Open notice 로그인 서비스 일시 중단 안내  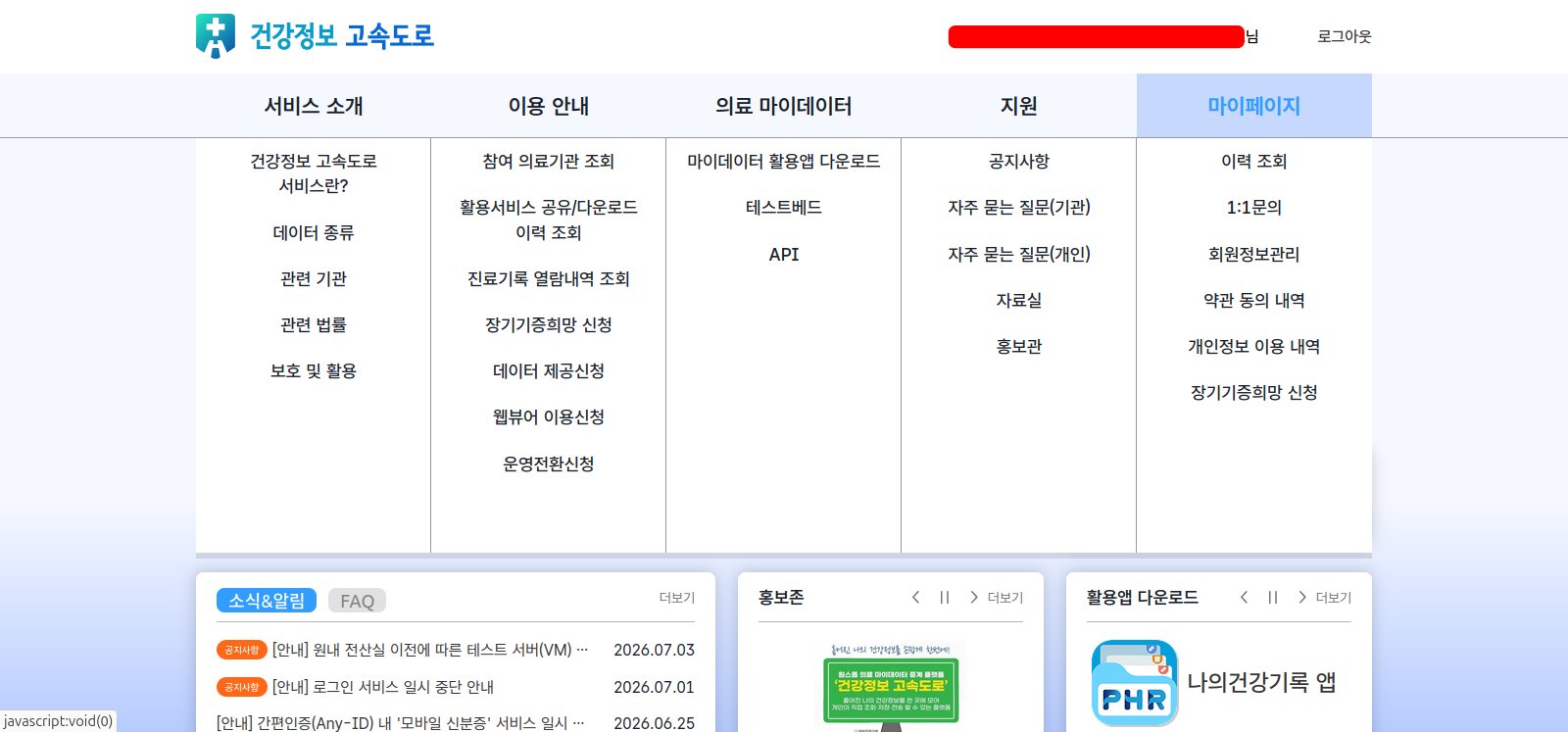382,687
